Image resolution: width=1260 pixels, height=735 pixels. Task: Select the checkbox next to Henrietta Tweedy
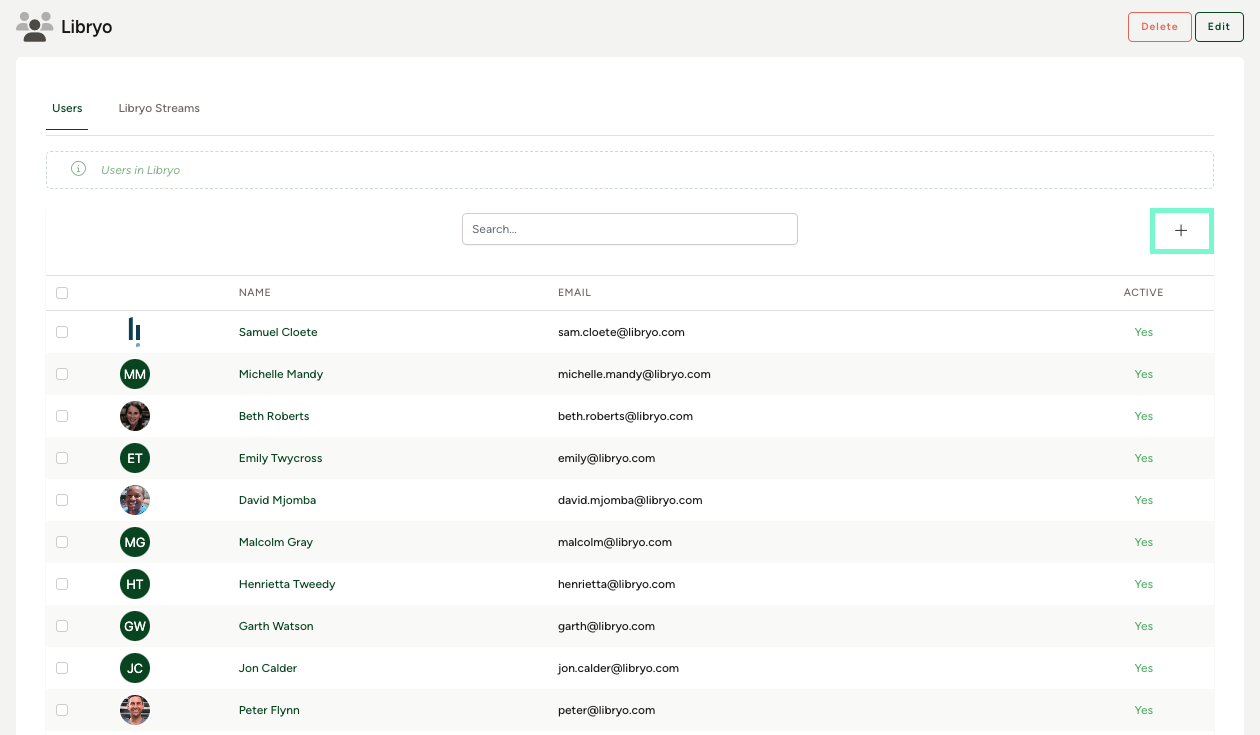(62, 584)
